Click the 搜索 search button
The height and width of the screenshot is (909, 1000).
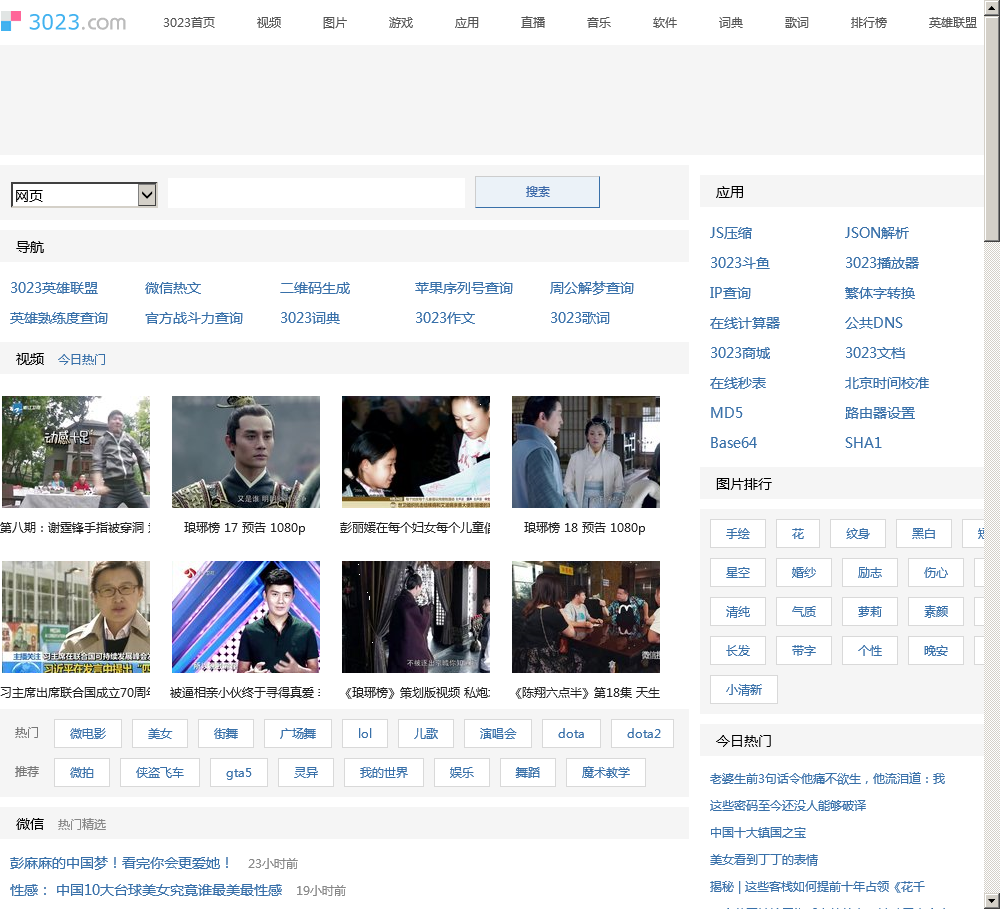pyautogui.click(x=537, y=192)
